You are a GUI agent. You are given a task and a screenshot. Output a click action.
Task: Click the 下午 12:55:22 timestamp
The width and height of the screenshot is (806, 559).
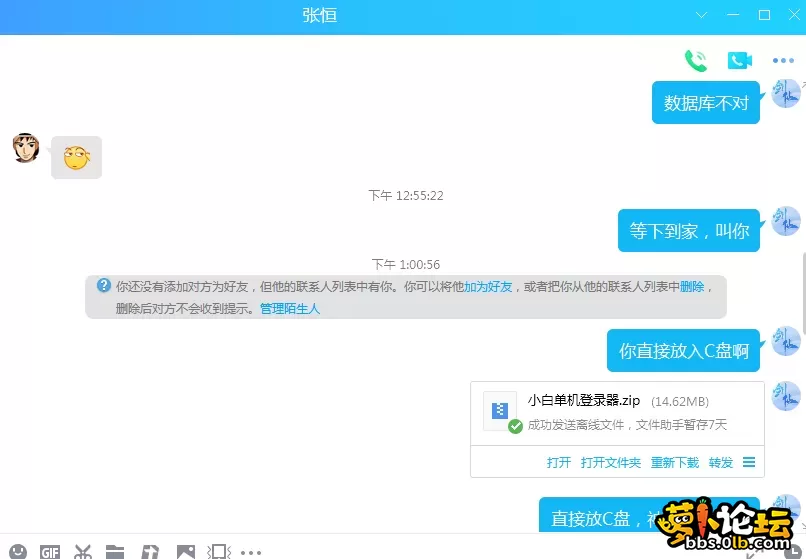(406, 195)
